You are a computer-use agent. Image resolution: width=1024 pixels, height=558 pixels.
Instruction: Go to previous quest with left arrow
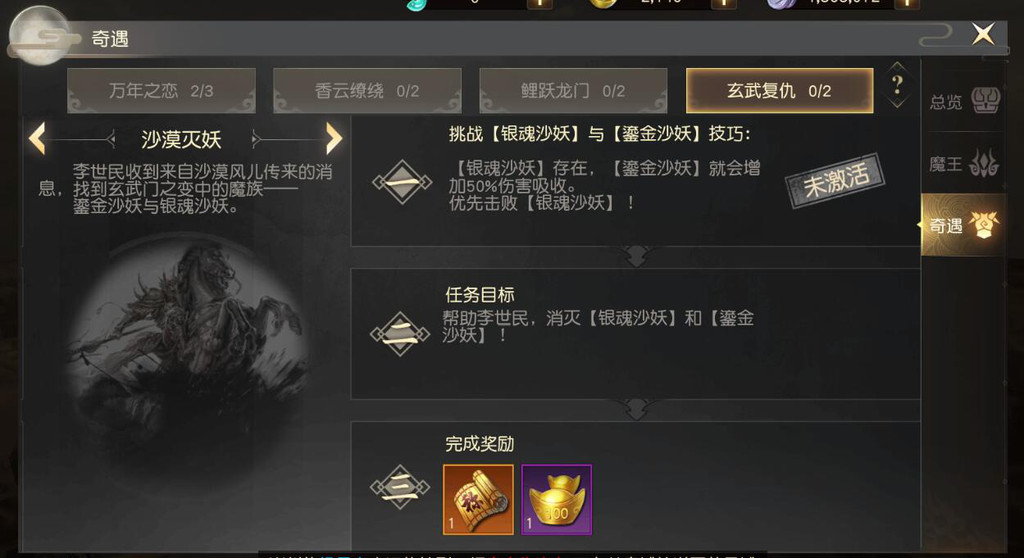click(37, 139)
